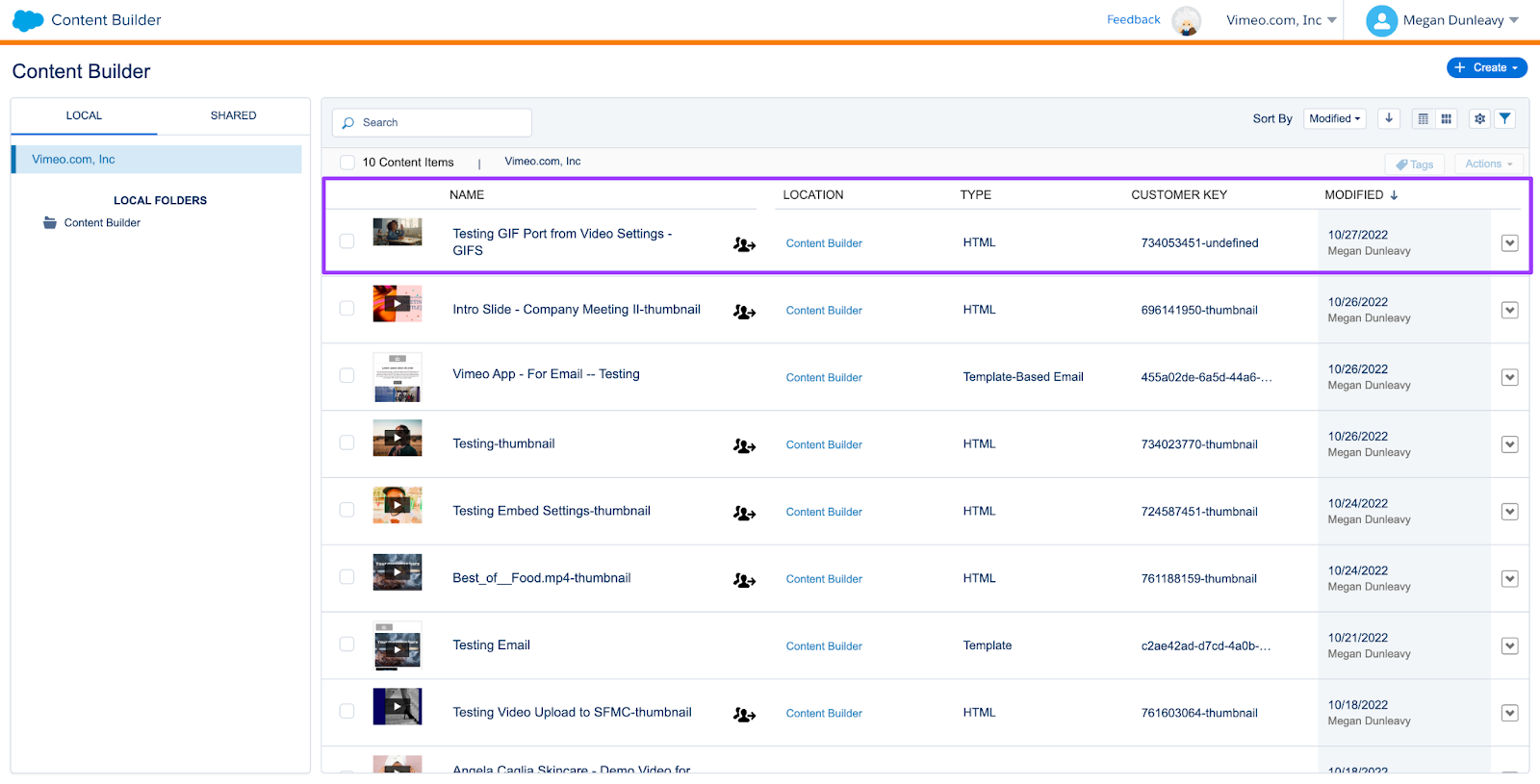The image size is (1540, 784).
Task: Sort by TYPE column header
Action: click(975, 195)
